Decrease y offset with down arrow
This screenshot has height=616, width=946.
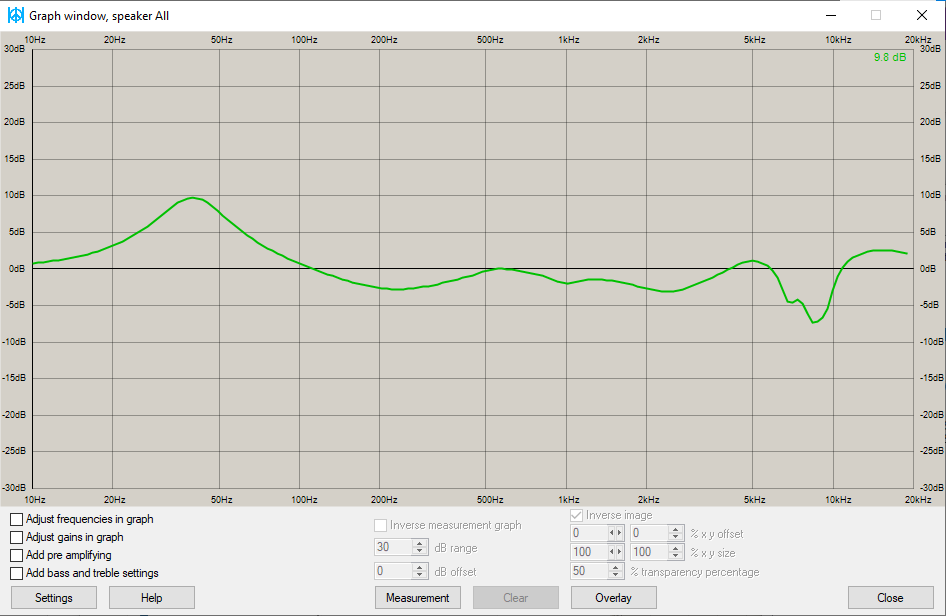pyautogui.click(x=676, y=537)
